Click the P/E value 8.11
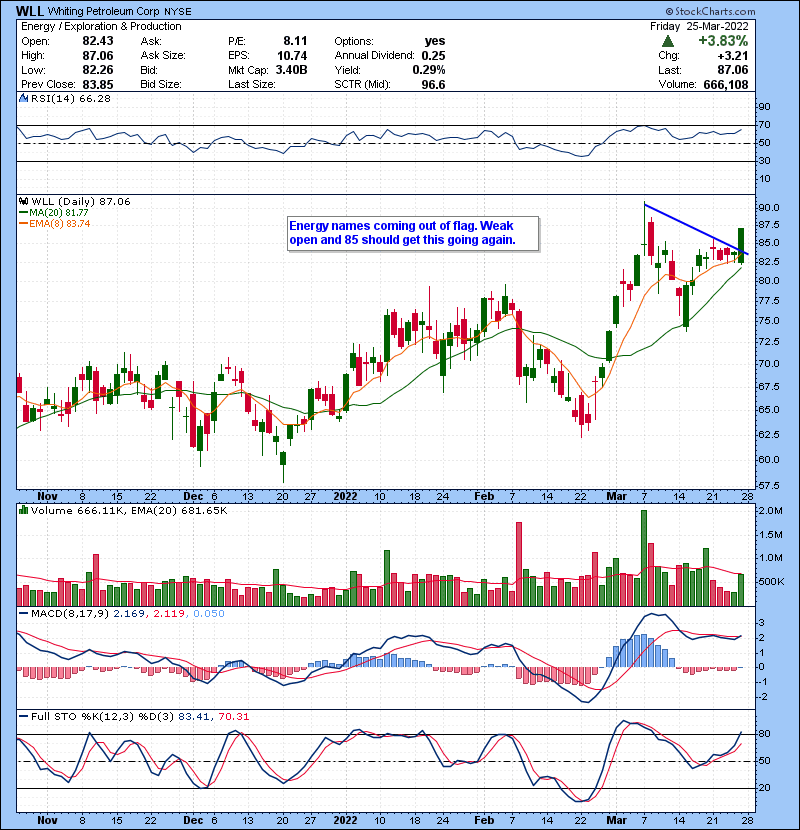The image size is (800, 830). (x=295, y=41)
